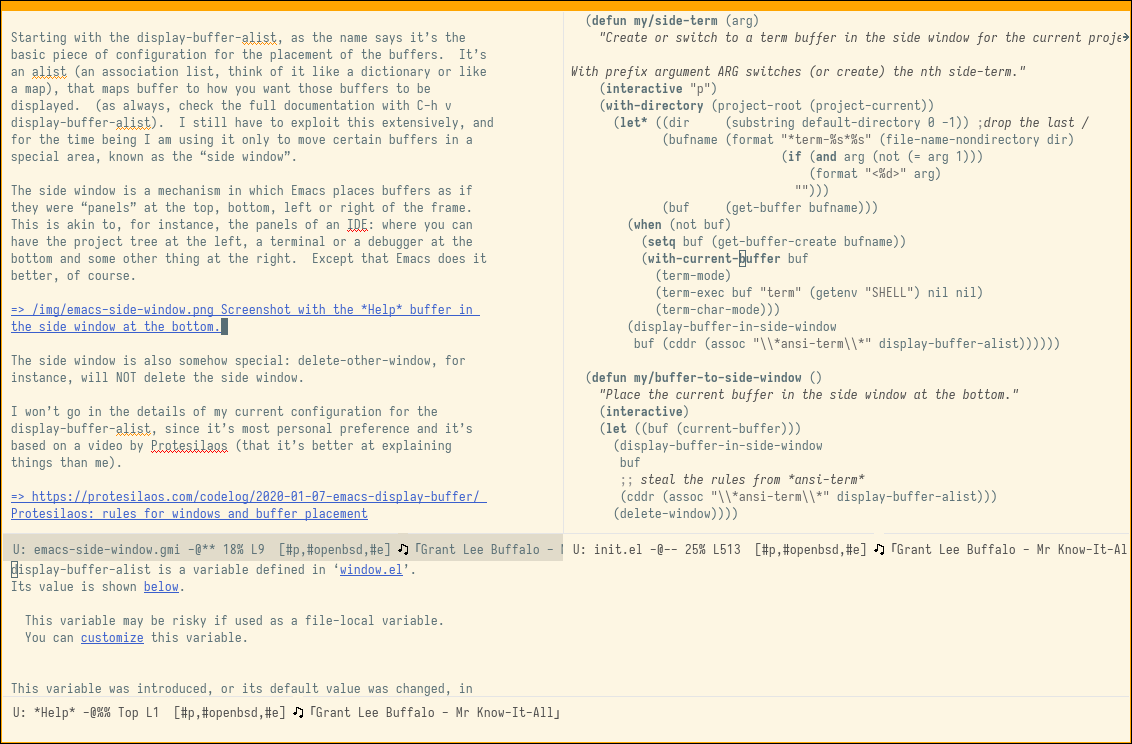Click the [#p,#openbsd,#e] tracker in init.el mode line
1132x744 pixels.
(x=811, y=549)
